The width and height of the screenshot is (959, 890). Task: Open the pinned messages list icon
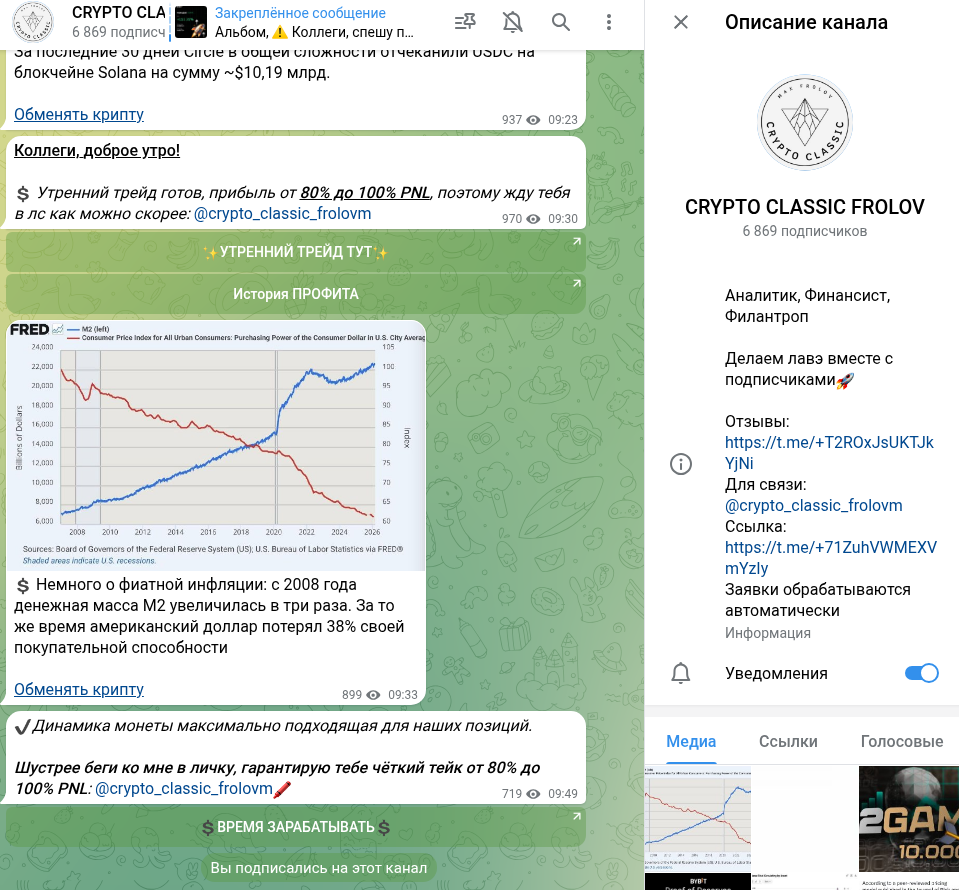pyautogui.click(x=465, y=23)
